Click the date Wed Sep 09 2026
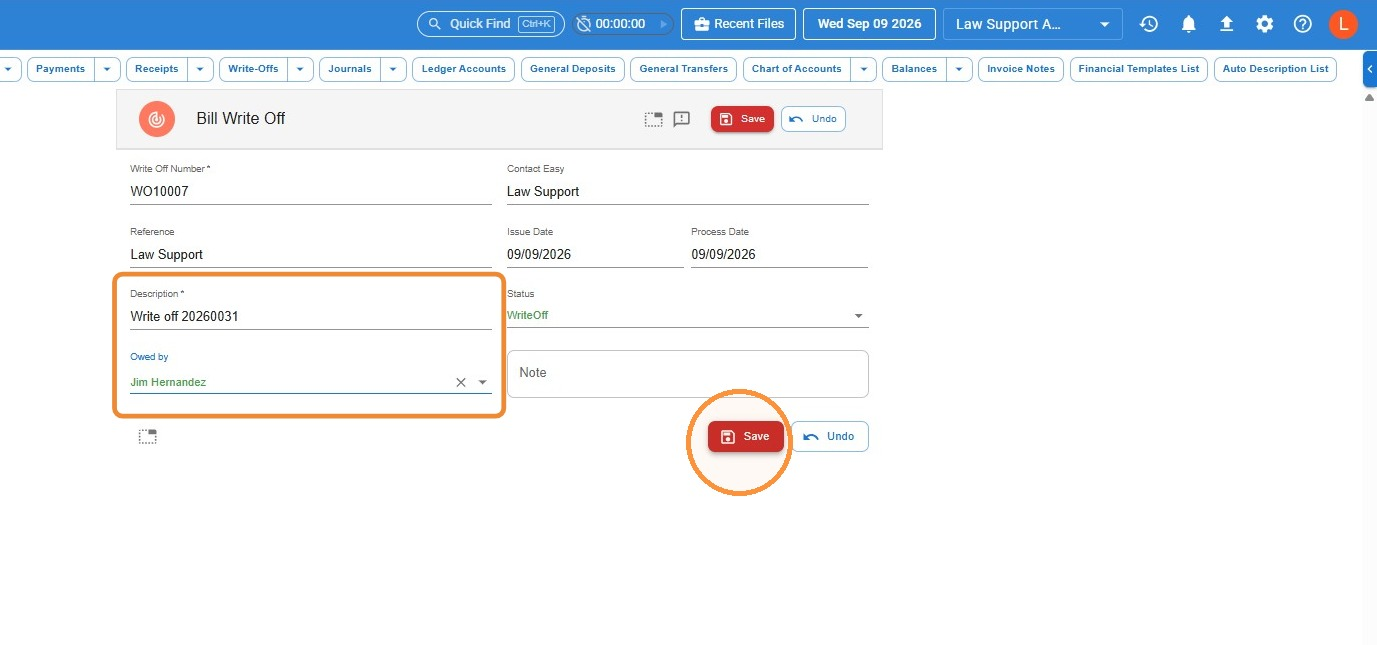1377x645 pixels. pos(869,24)
